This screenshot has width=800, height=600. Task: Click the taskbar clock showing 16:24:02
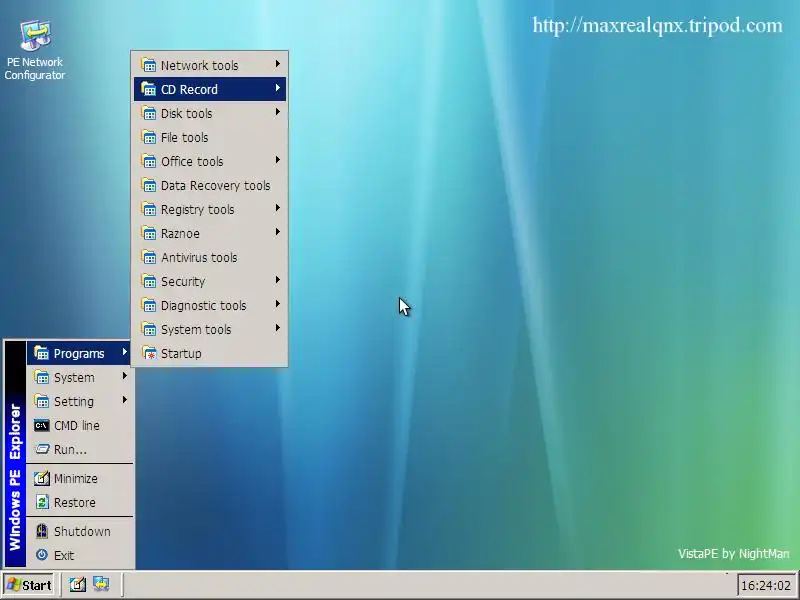tap(766, 585)
